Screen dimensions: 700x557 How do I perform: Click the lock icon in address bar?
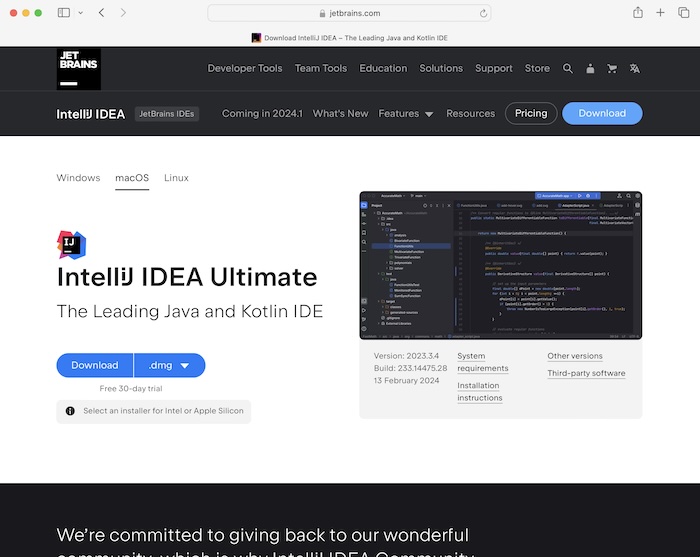pos(322,13)
